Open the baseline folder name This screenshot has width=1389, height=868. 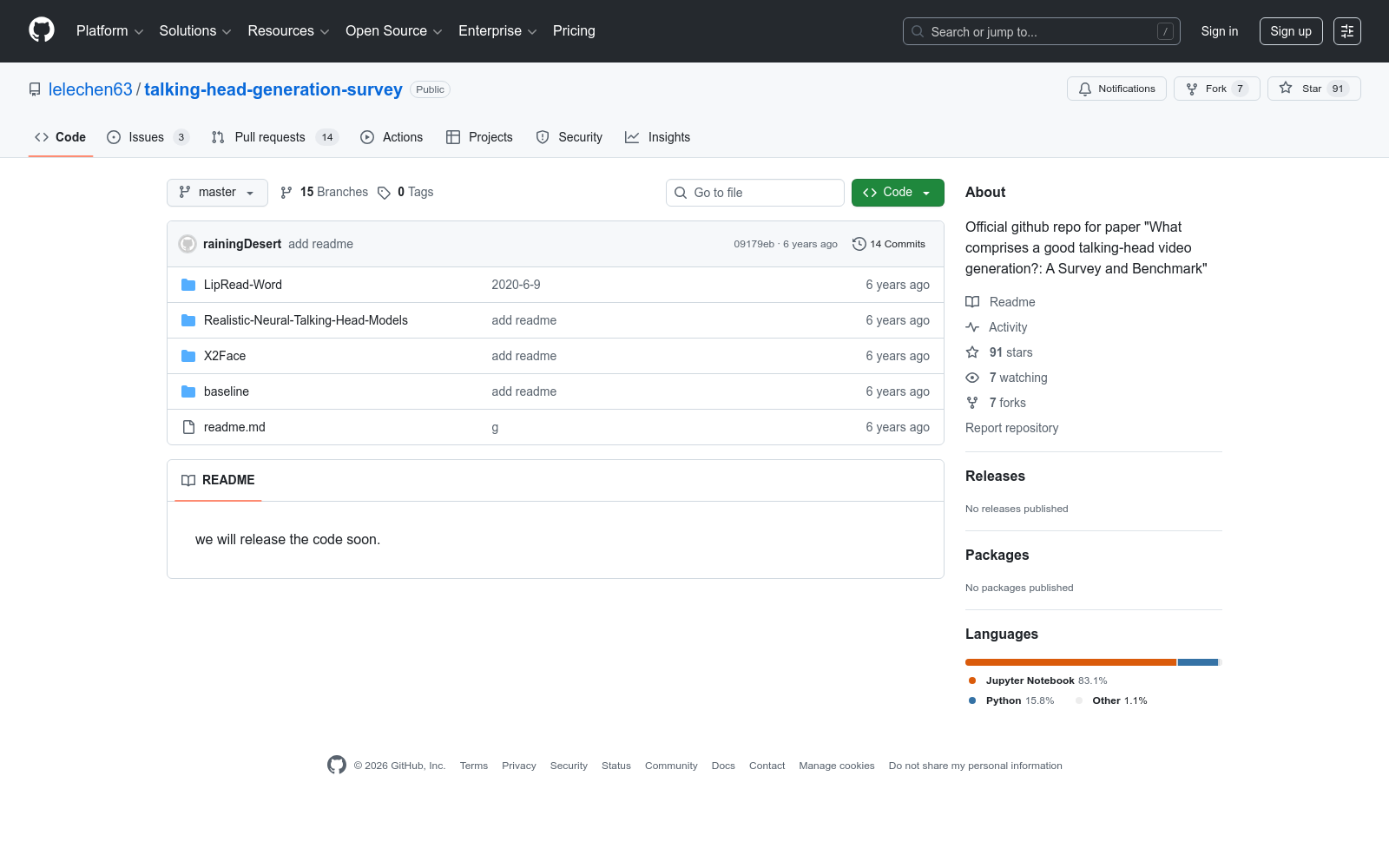pos(227,391)
